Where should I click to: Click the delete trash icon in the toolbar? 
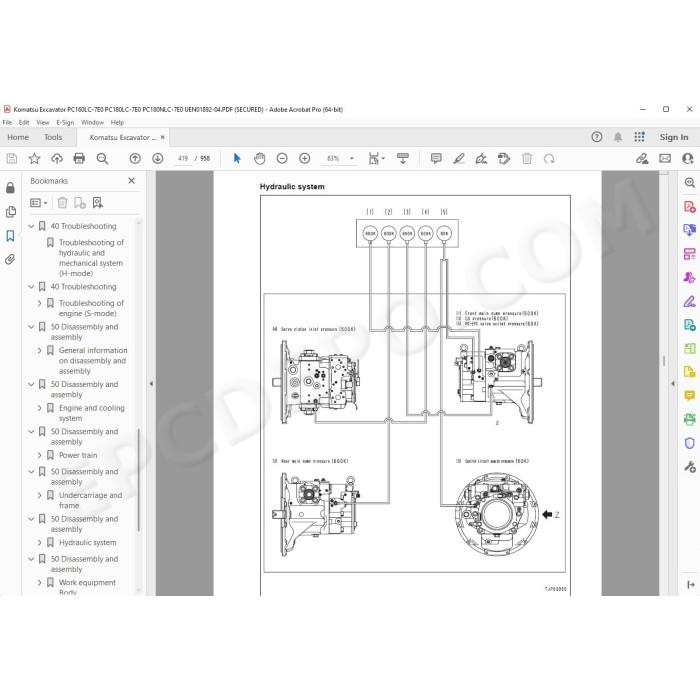coord(527,158)
